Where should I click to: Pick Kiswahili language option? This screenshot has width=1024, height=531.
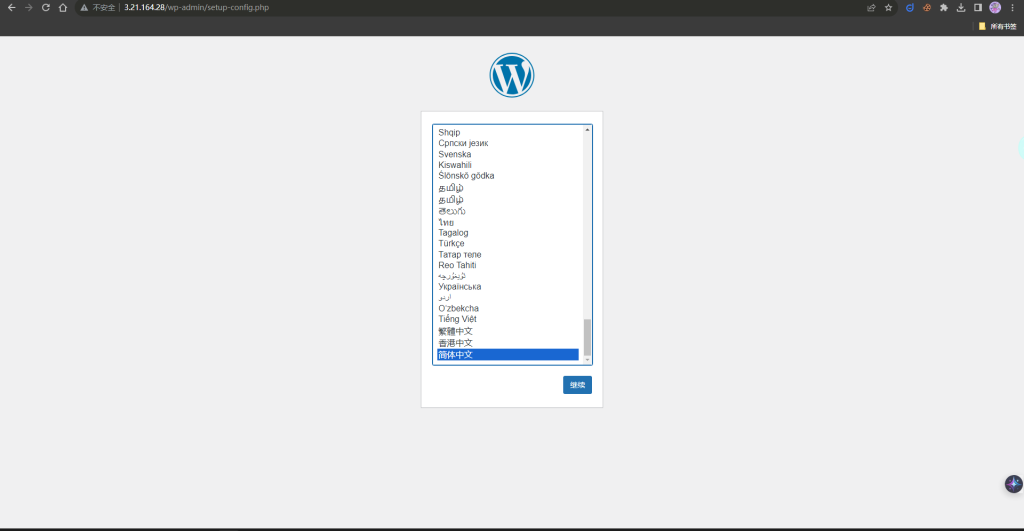(x=507, y=165)
